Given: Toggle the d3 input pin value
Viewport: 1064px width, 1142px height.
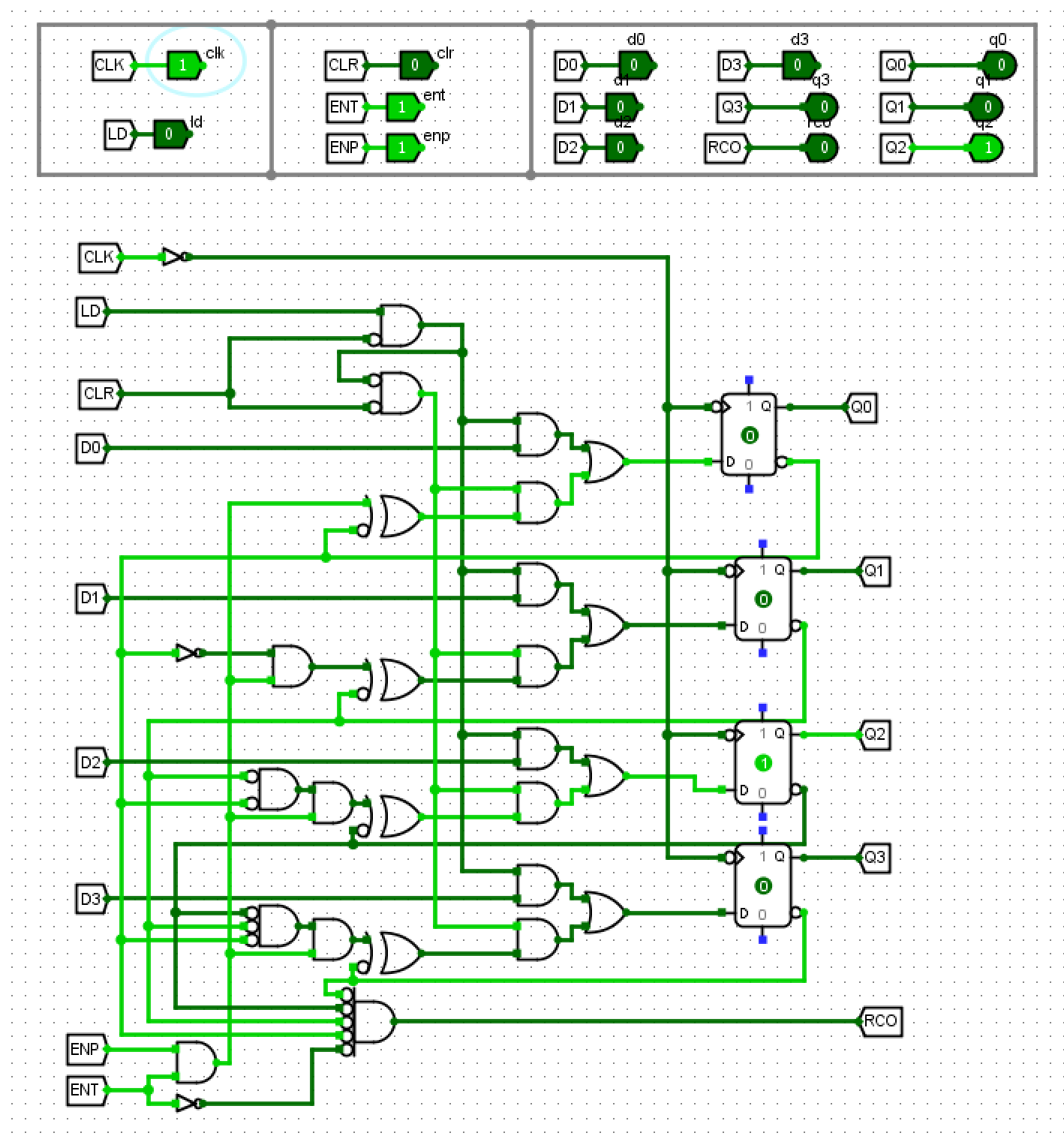Looking at the screenshot, I should pos(800,65).
